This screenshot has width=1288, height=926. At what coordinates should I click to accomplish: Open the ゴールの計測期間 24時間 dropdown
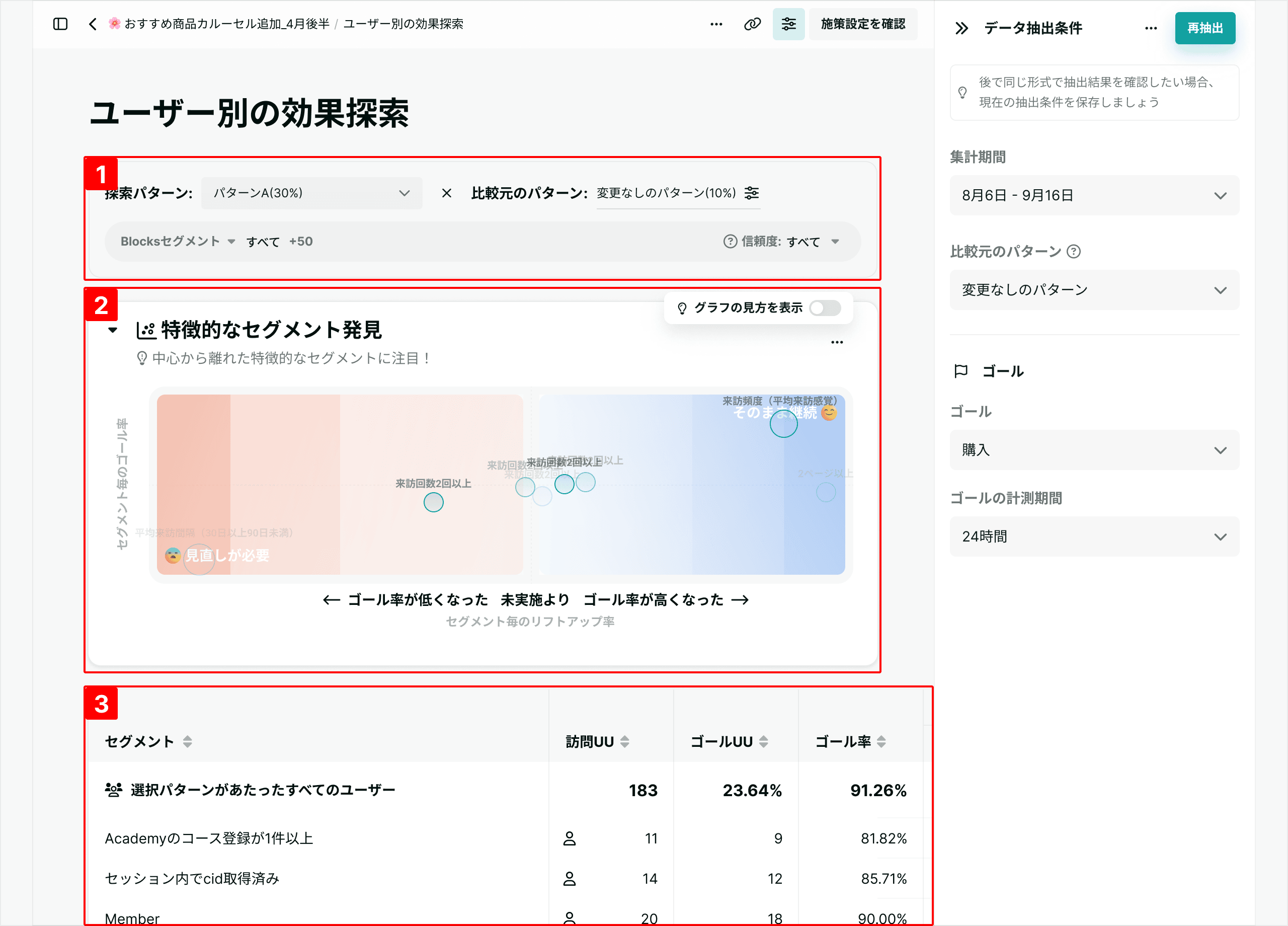point(1094,536)
